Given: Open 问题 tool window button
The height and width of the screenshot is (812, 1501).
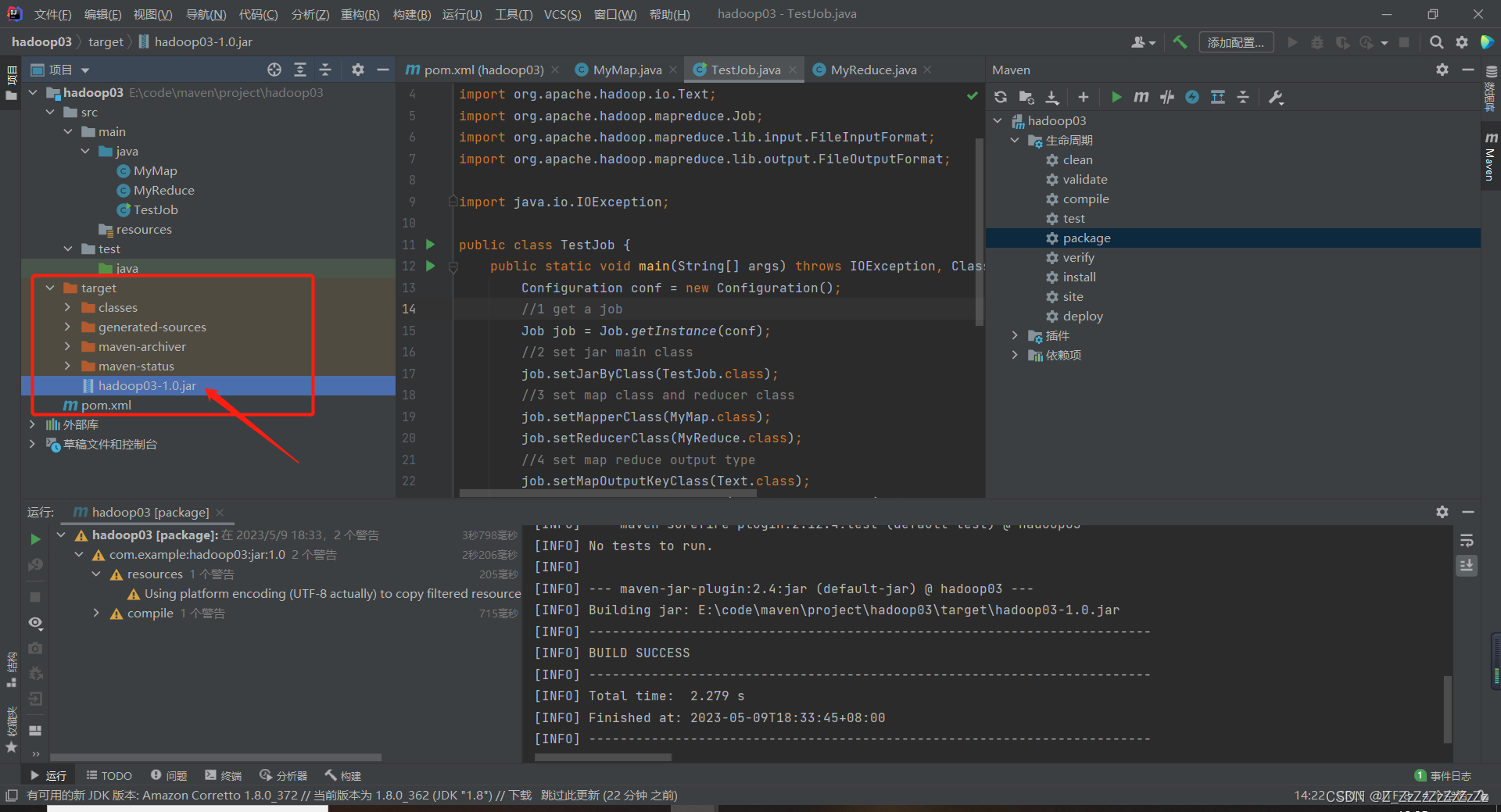Looking at the screenshot, I should point(169,775).
